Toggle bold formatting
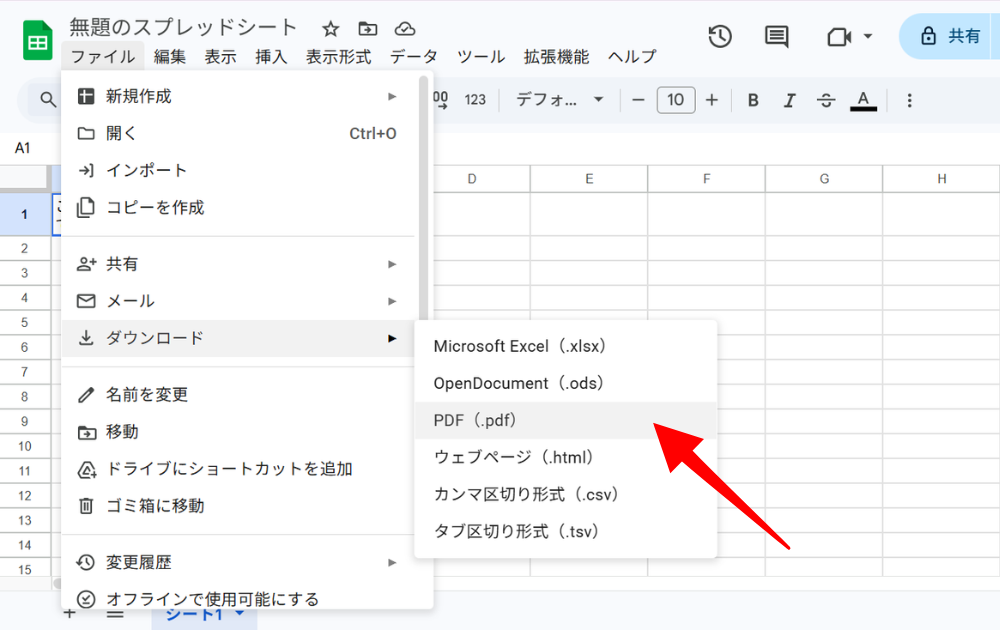Image resolution: width=1000 pixels, height=630 pixels. click(x=754, y=100)
